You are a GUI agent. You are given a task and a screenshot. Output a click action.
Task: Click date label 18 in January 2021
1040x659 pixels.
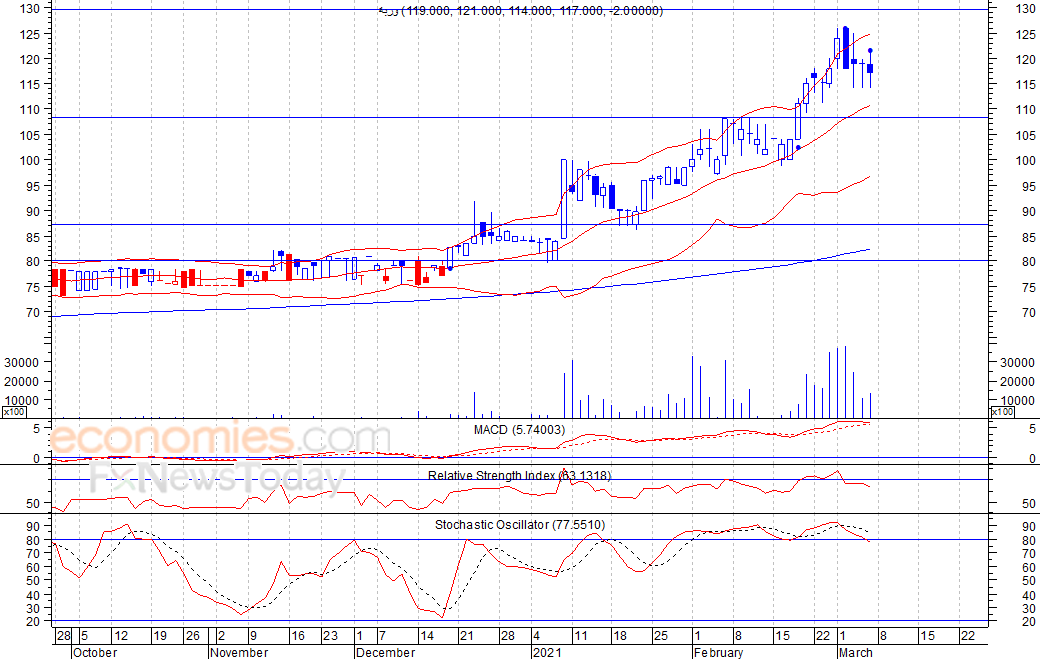619,636
